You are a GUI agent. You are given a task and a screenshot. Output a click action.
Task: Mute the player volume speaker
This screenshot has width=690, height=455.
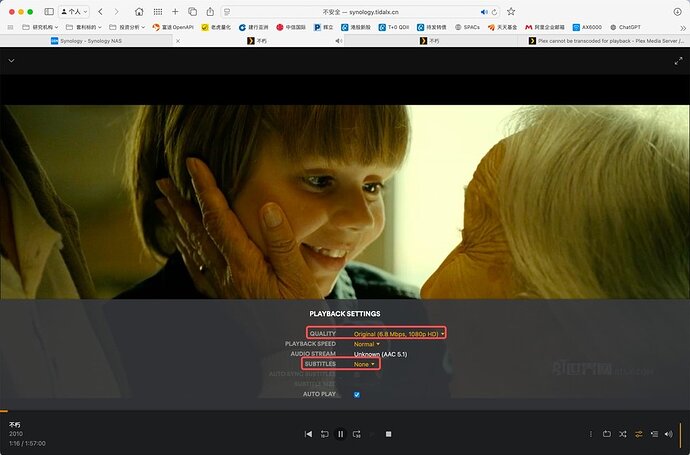point(669,434)
